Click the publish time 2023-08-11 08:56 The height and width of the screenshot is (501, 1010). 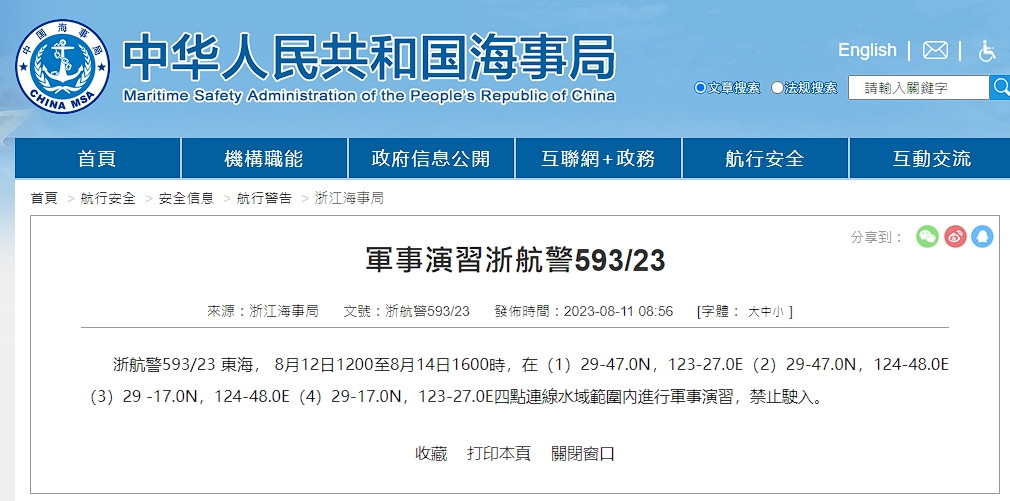tap(618, 312)
